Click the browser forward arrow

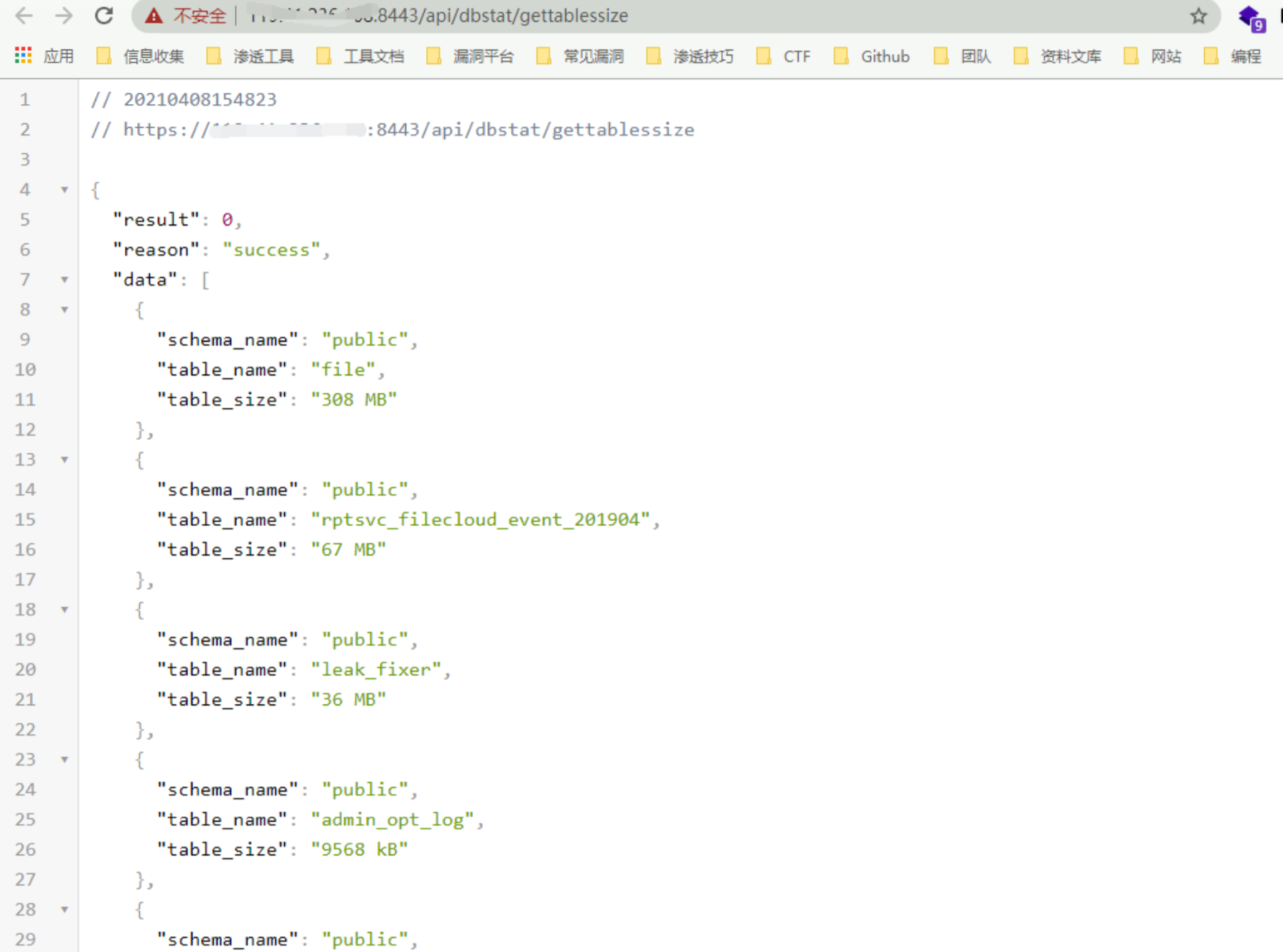(x=64, y=16)
